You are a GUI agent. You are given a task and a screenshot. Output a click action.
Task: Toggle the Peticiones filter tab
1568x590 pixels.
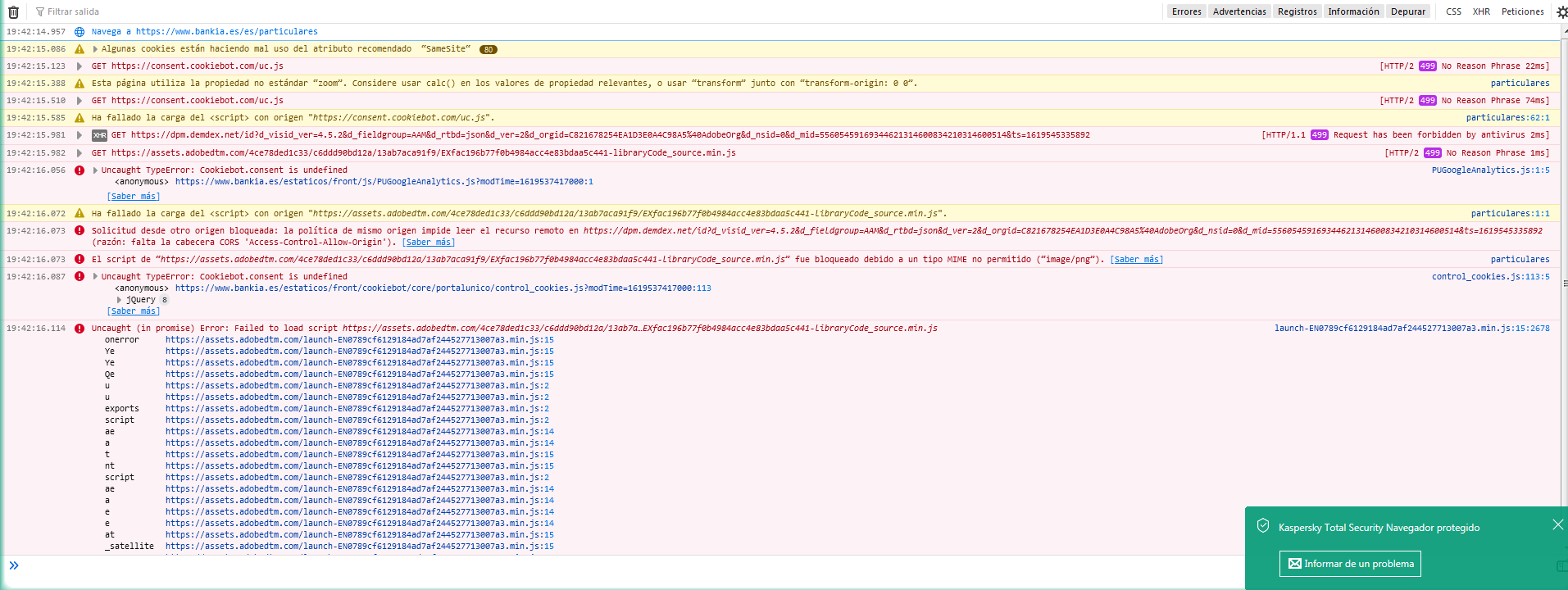[1522, 11]
